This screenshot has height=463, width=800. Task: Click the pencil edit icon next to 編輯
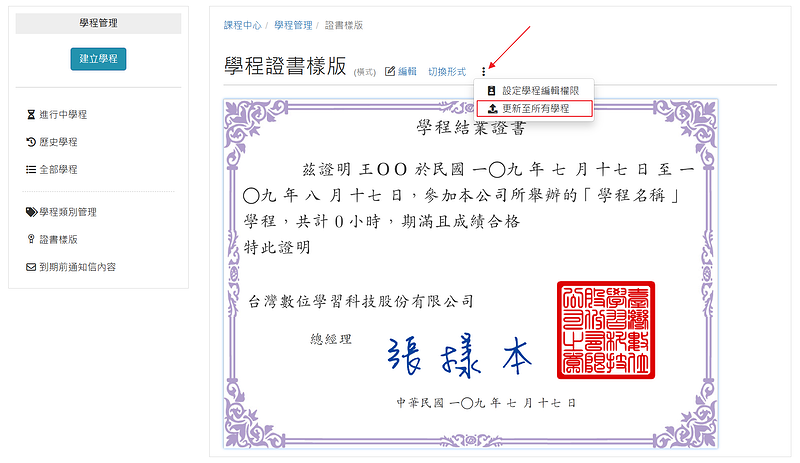click(390, 71)
